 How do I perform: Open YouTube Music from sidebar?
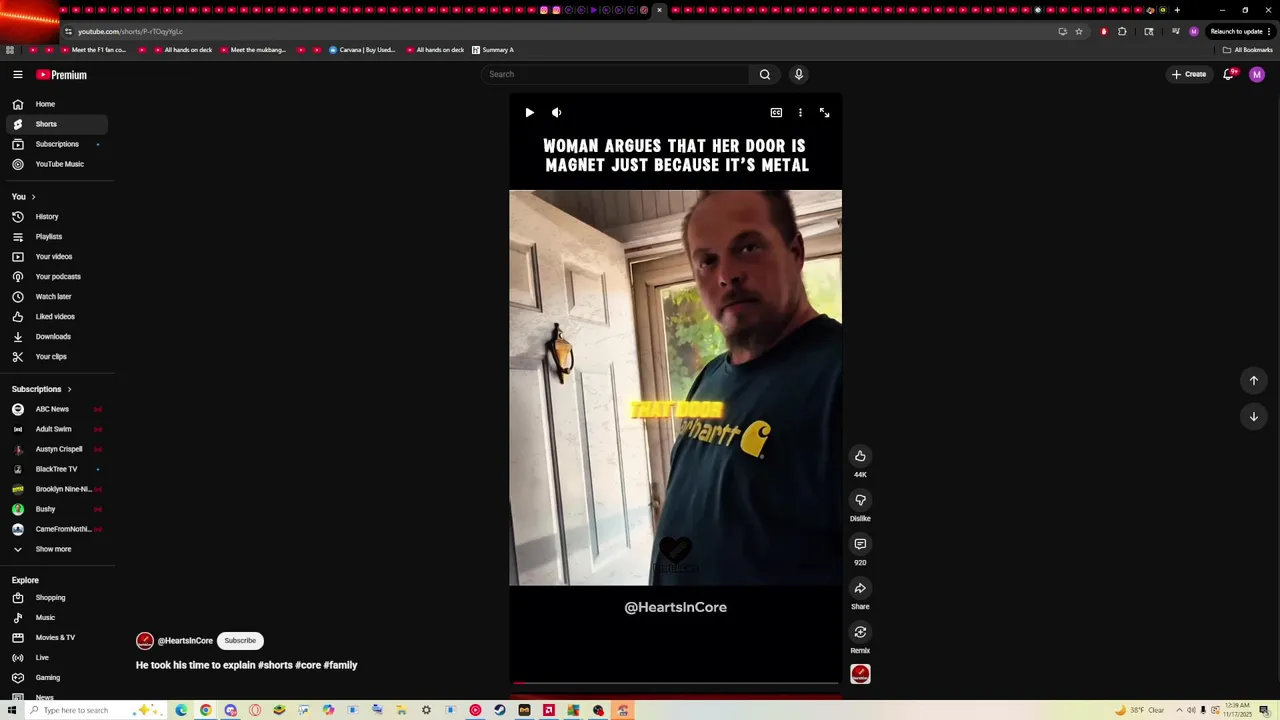pos(57,164)
